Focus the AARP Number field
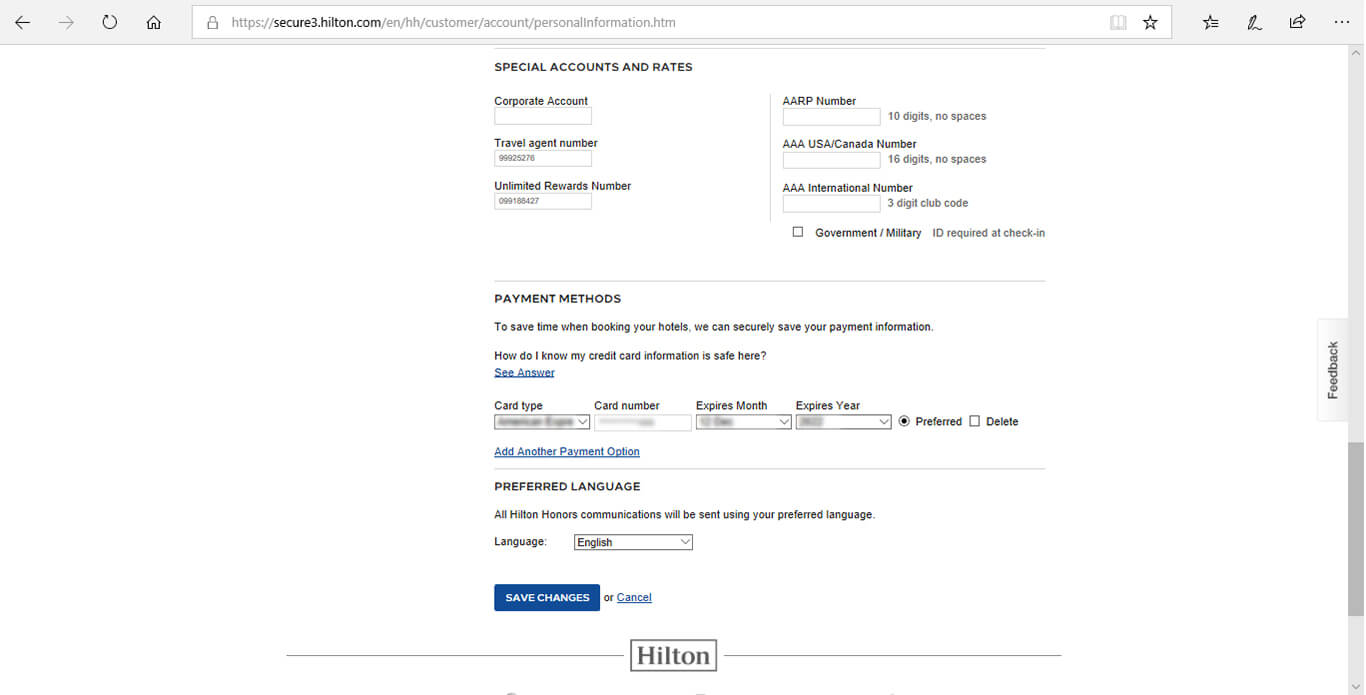This screenshot has height=695, width=1366. 832,116
